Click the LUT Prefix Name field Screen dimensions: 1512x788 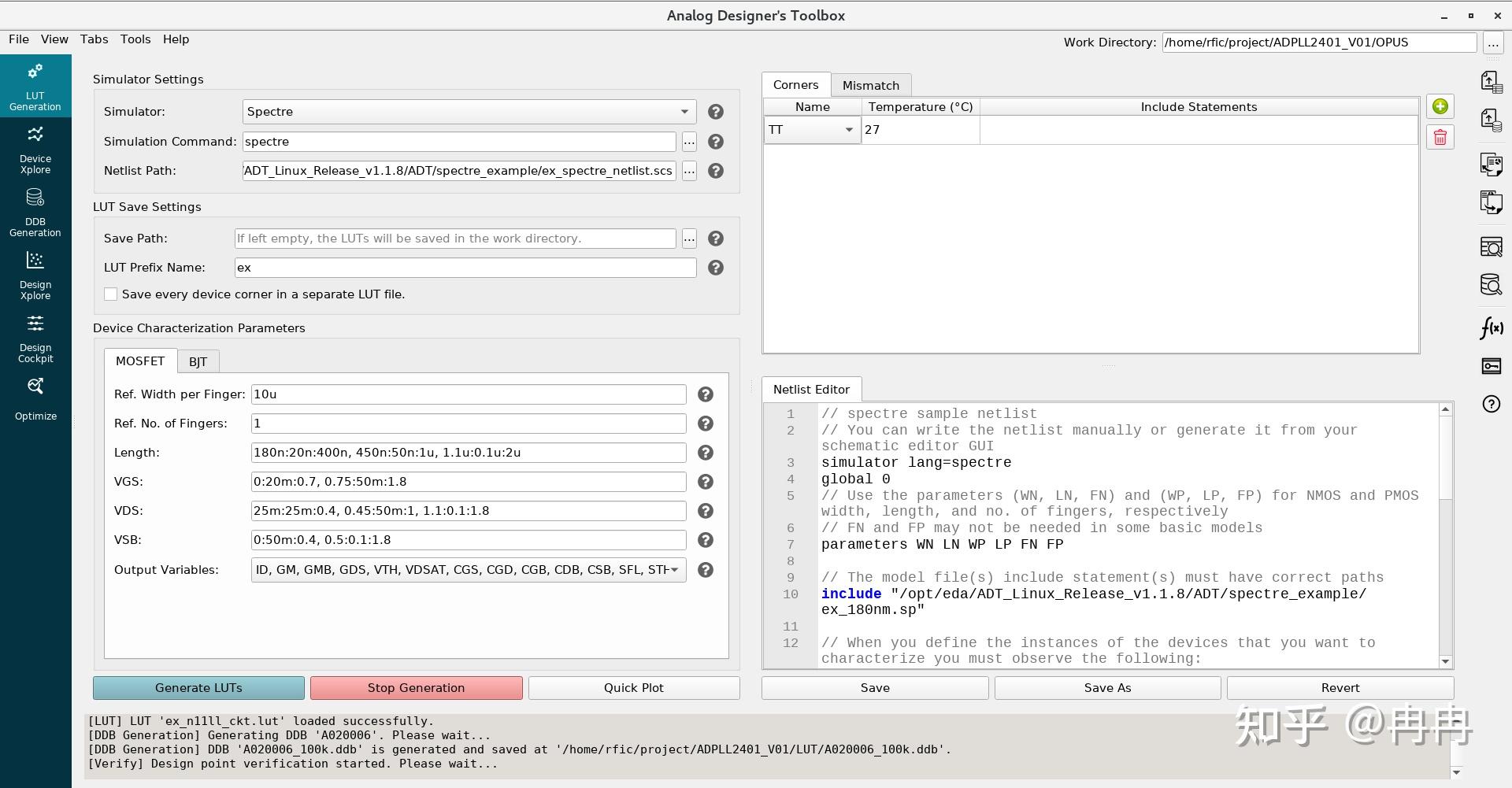tap(465, 268)
